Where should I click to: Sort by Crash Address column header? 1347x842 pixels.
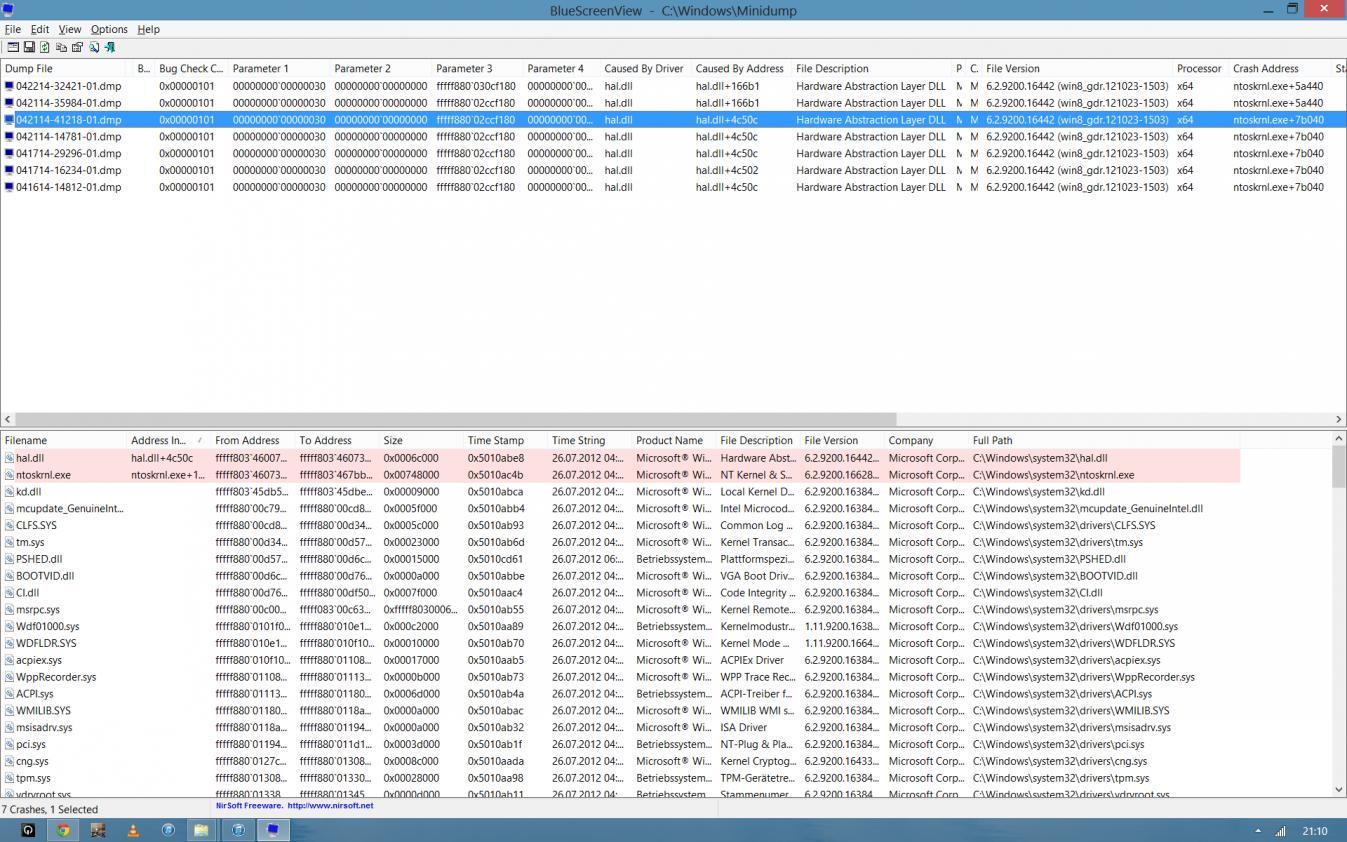[x=1280, y=69]
